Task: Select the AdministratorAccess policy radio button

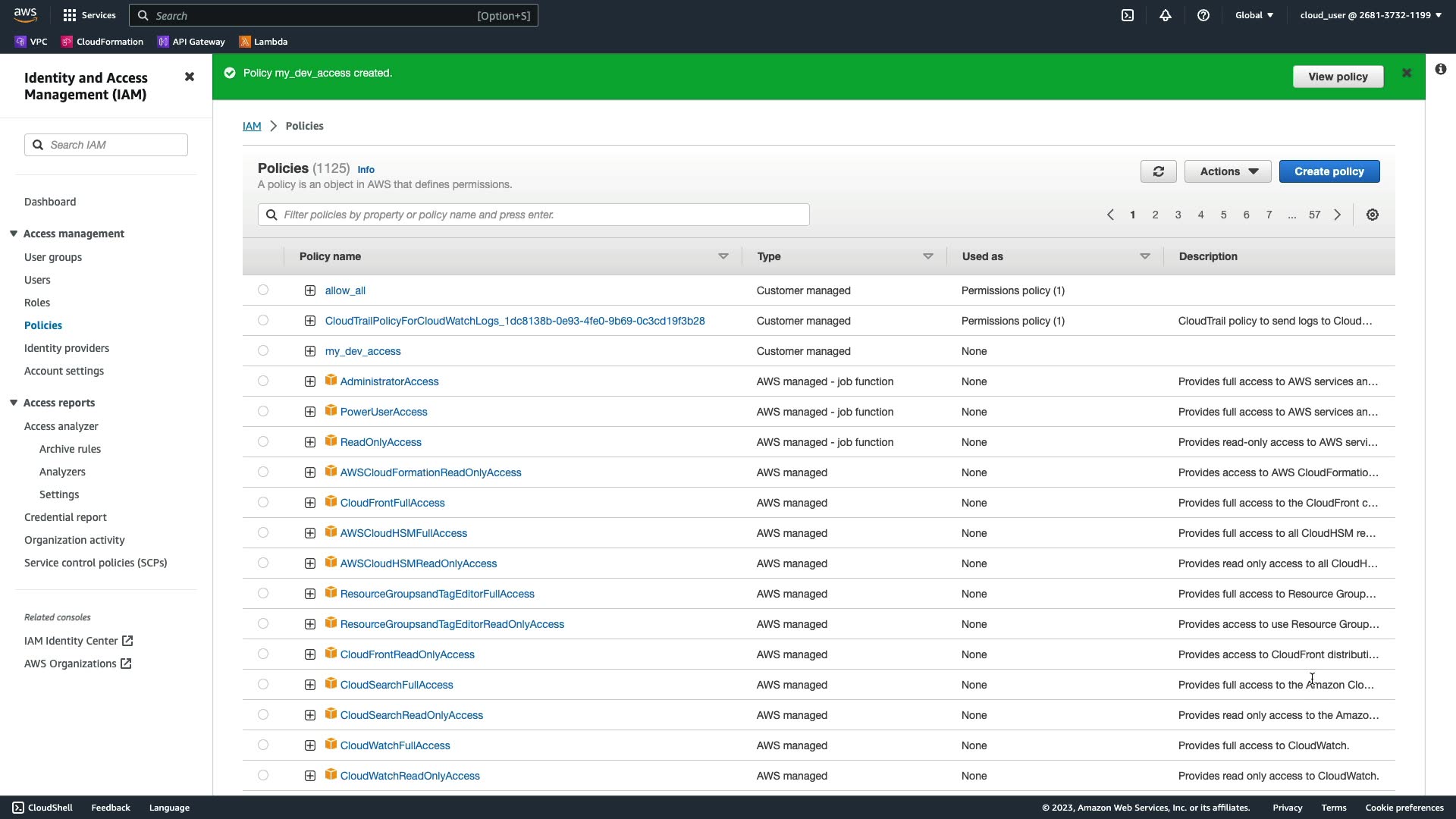Action: [x=263, y=381]
